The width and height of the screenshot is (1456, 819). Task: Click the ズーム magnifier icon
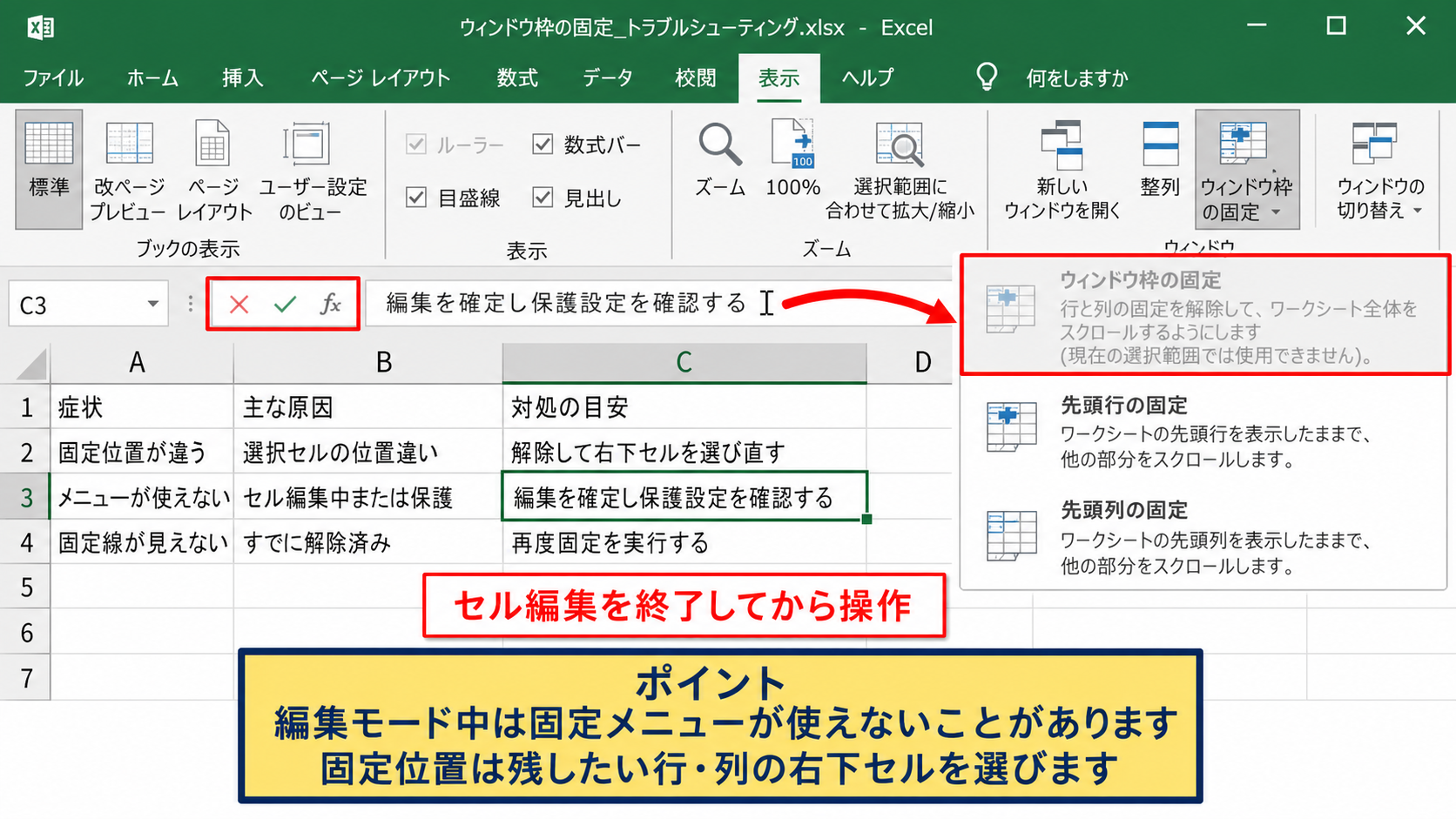720,144
